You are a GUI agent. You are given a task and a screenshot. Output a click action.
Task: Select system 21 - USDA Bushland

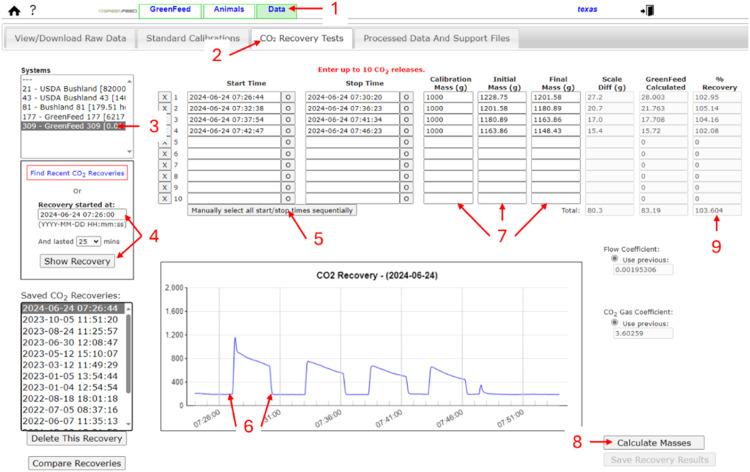coord(74,89)
